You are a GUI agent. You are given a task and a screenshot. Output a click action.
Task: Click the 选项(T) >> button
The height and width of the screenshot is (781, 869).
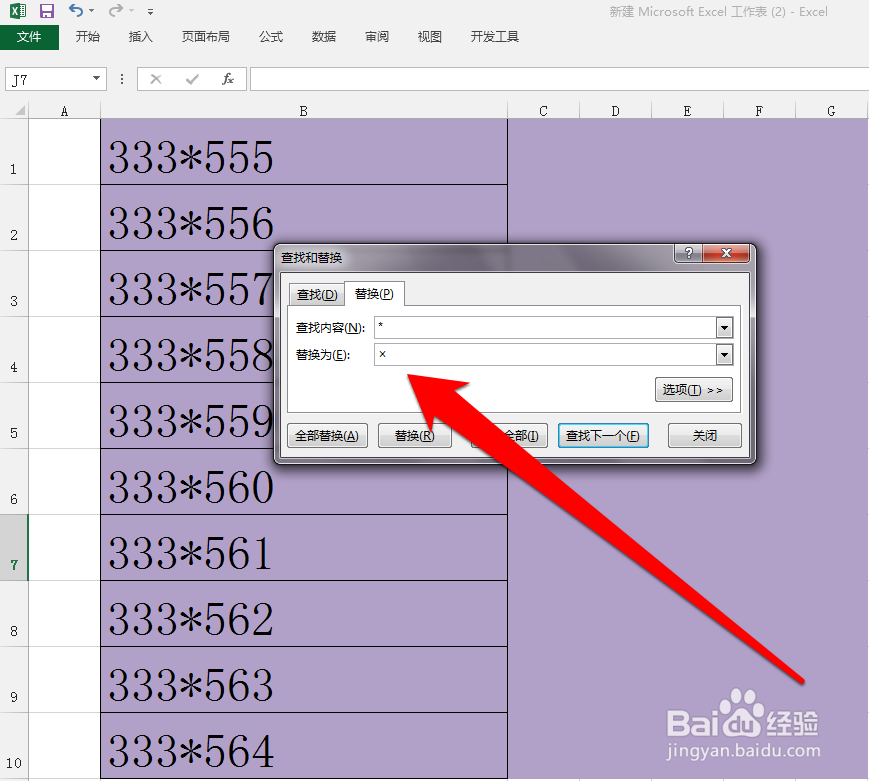[x=693, y=390]
